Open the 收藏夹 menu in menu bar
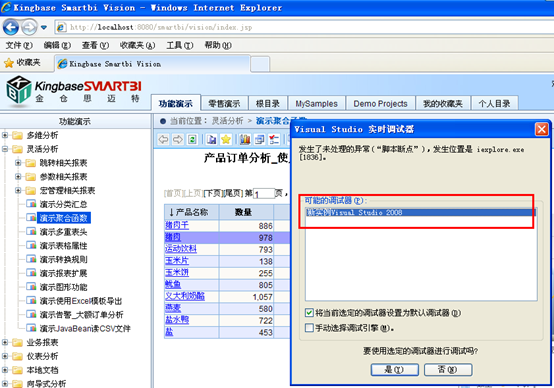Viewport: 554px width, 388px height. tap(137, 45)
